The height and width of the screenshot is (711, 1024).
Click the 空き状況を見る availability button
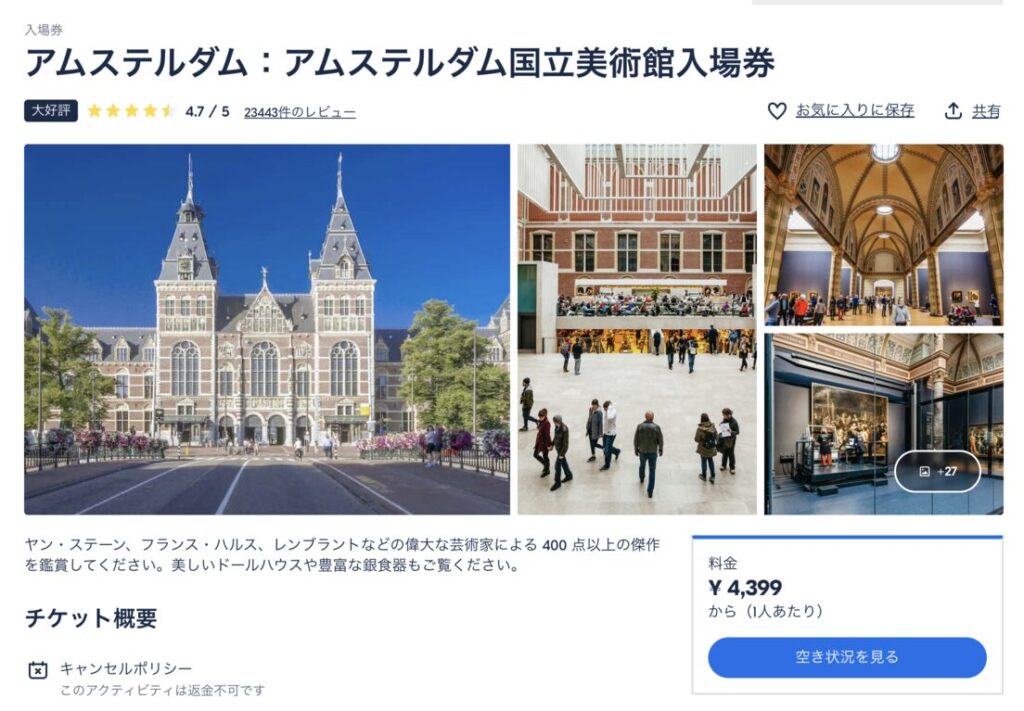click(846, 657)
